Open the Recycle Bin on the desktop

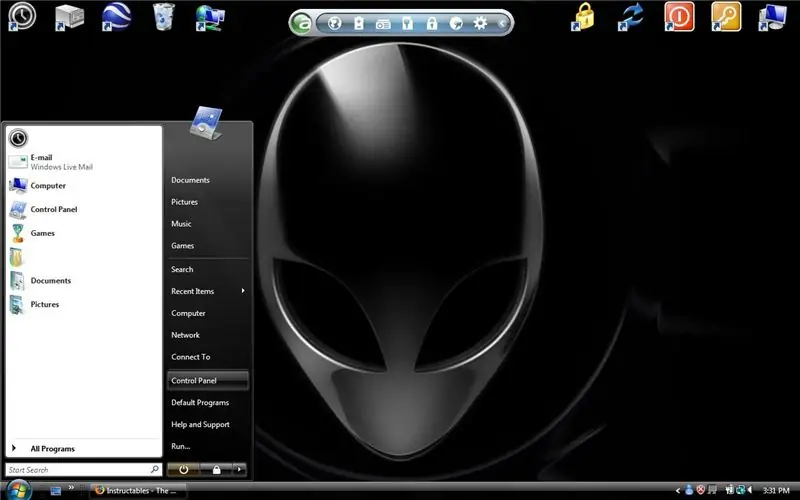pos(164,17)
